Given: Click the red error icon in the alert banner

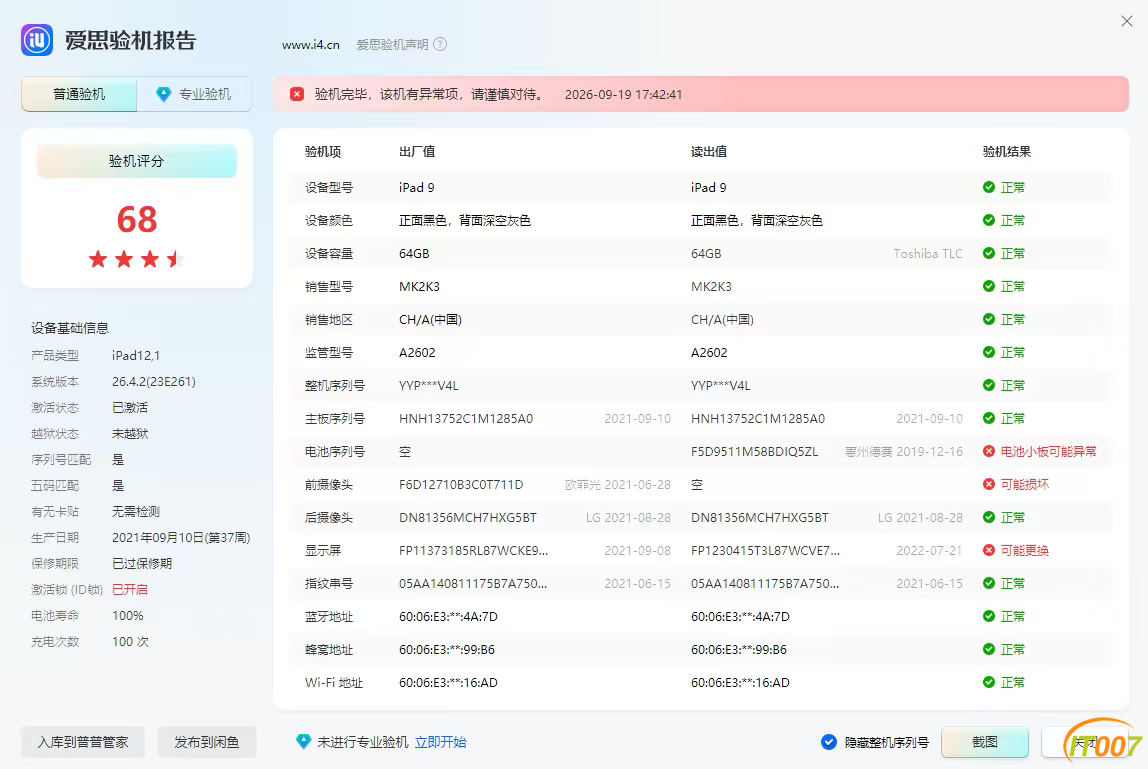Looking at the screenshot, I should pos(297,94).
